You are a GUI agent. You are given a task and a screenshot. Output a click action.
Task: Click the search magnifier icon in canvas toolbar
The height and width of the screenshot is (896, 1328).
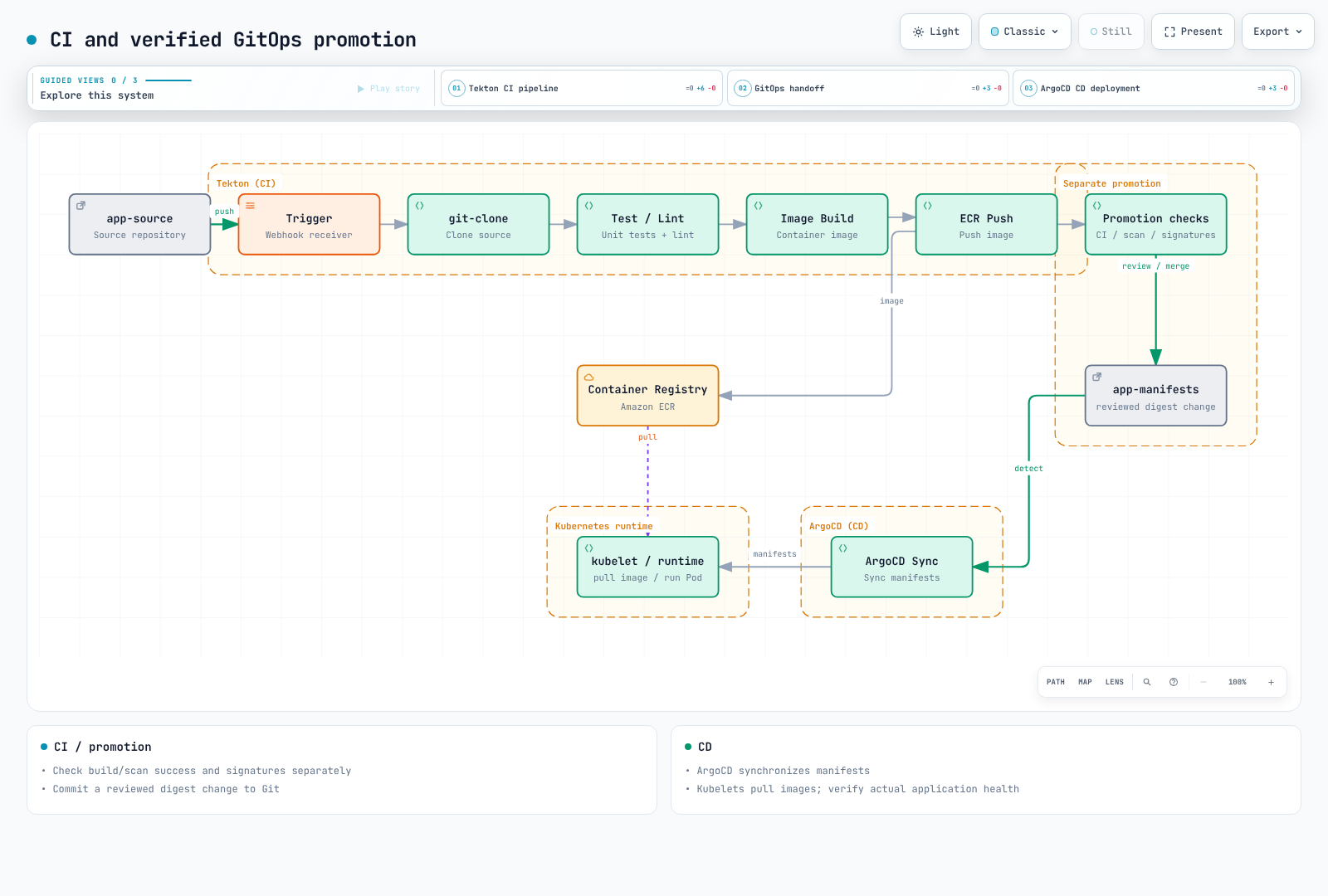click(x=1147, y=682)
